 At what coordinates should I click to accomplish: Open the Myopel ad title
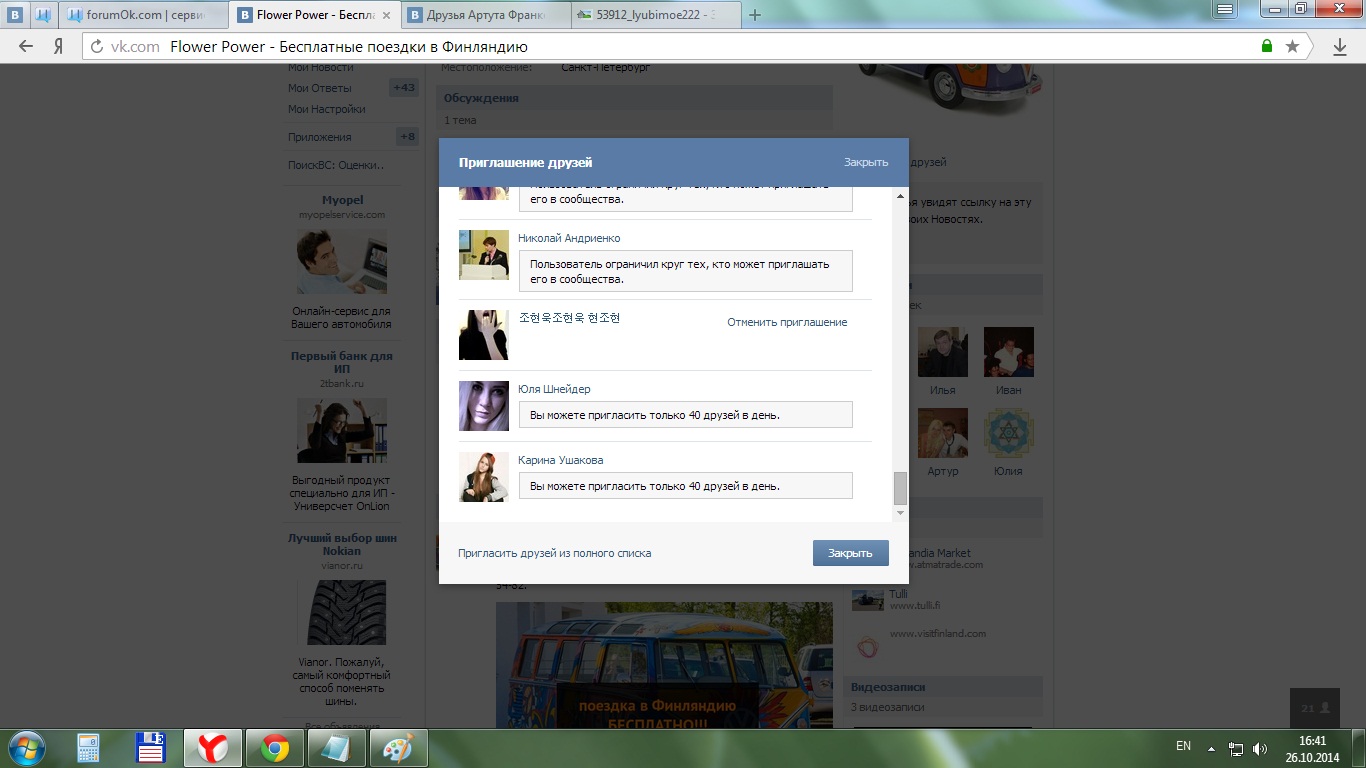342,200
